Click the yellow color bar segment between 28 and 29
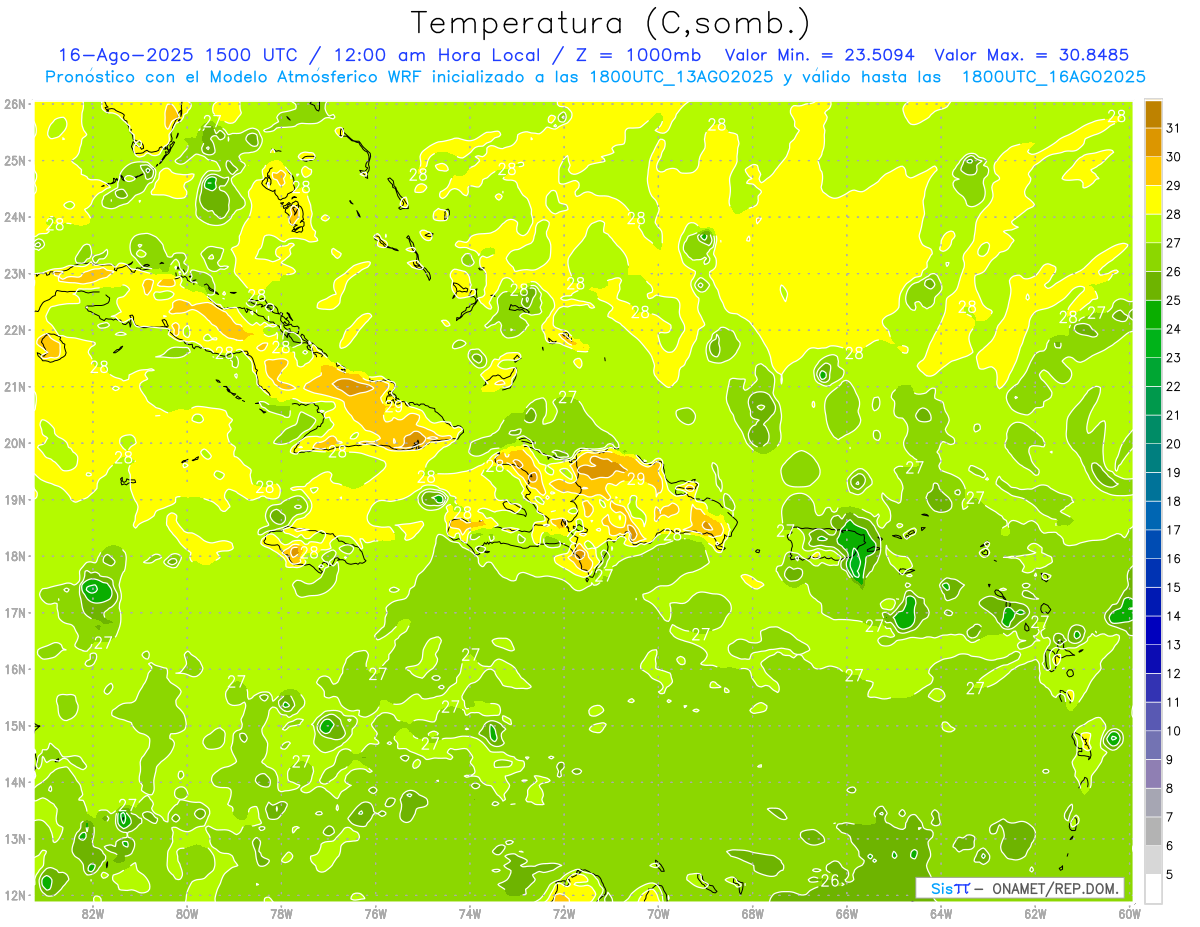This screenshot has height=927, width=1200. click(x=1153, y=200)
